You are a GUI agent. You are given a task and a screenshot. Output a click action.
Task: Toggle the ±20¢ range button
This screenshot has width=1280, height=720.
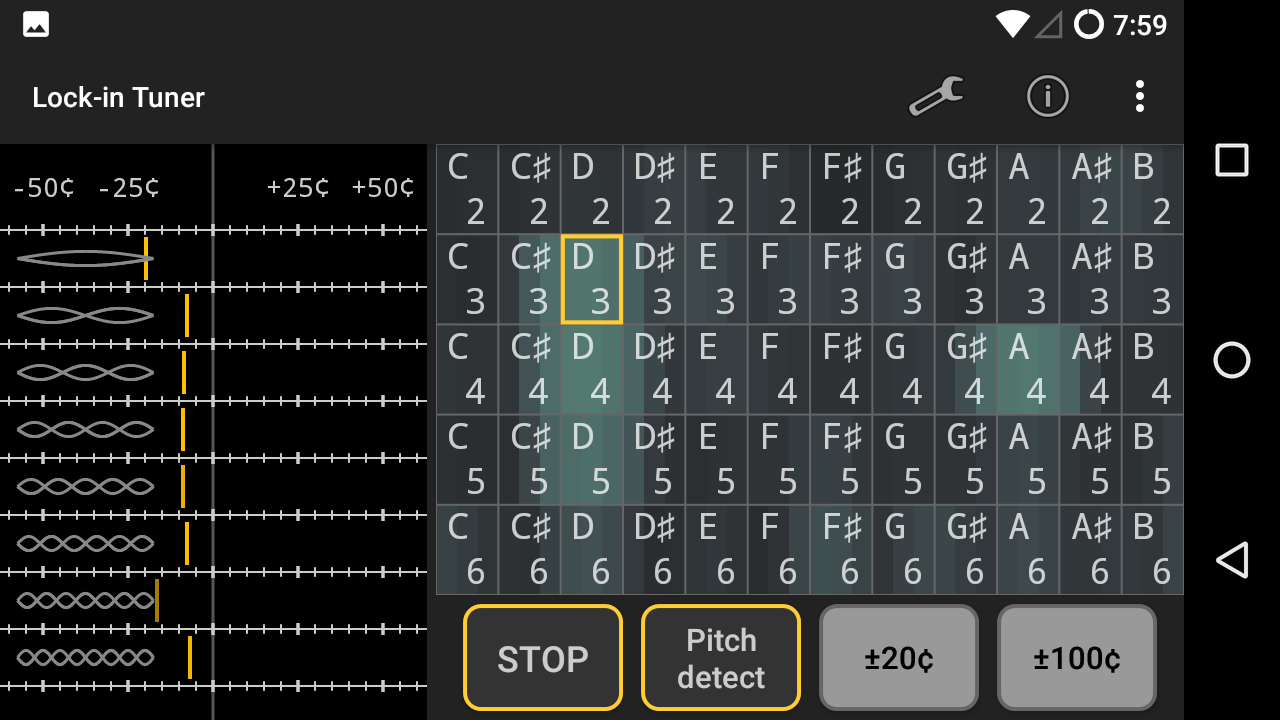click(899, 658)
